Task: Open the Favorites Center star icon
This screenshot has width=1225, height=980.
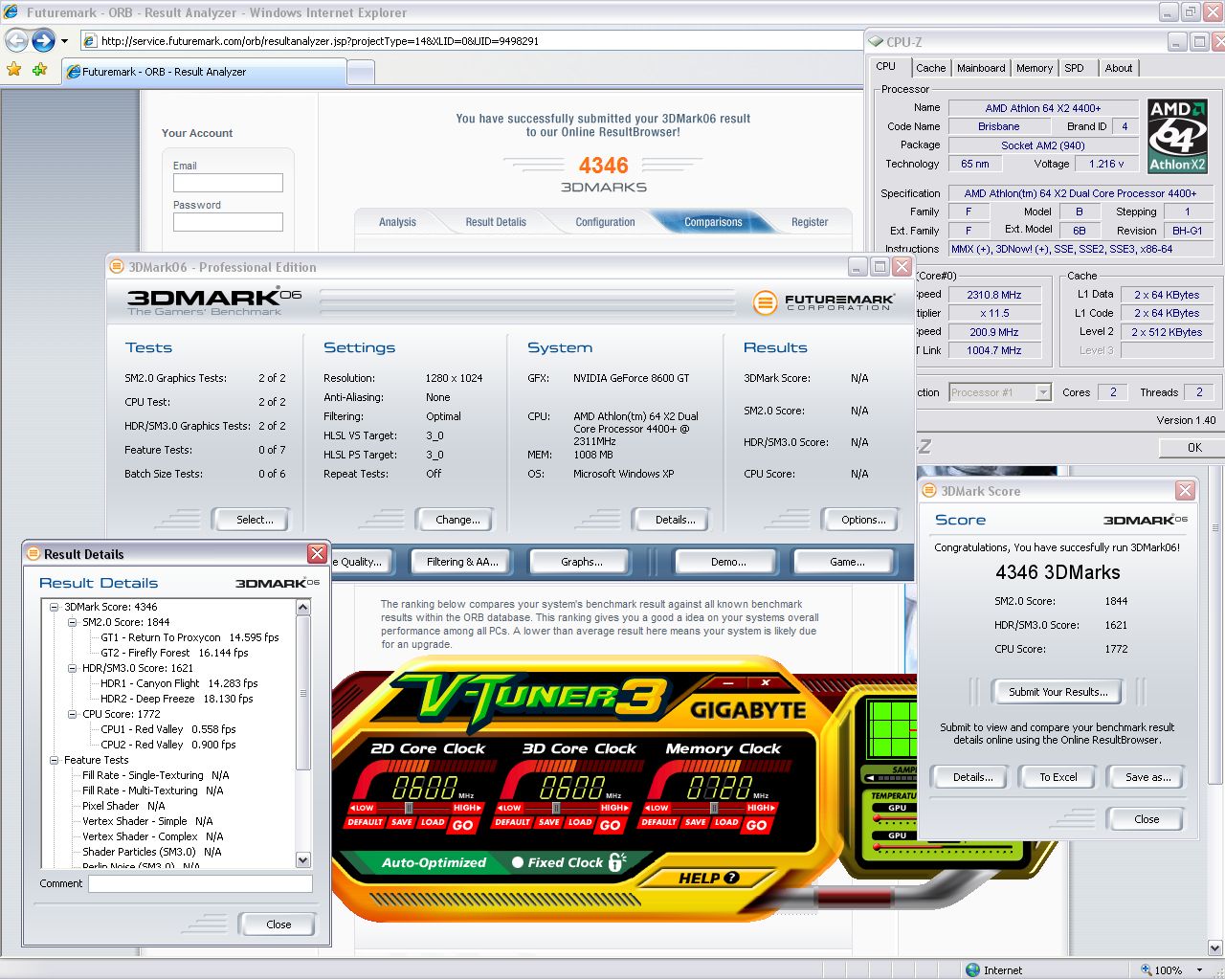Action: coord(13,70)
